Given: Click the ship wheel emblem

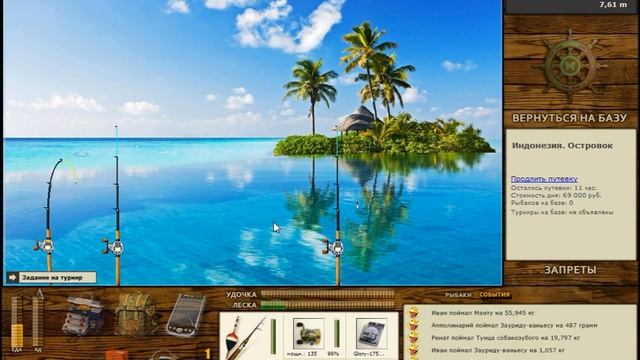Looking at the screenshot, I should [x=571, y=67].
